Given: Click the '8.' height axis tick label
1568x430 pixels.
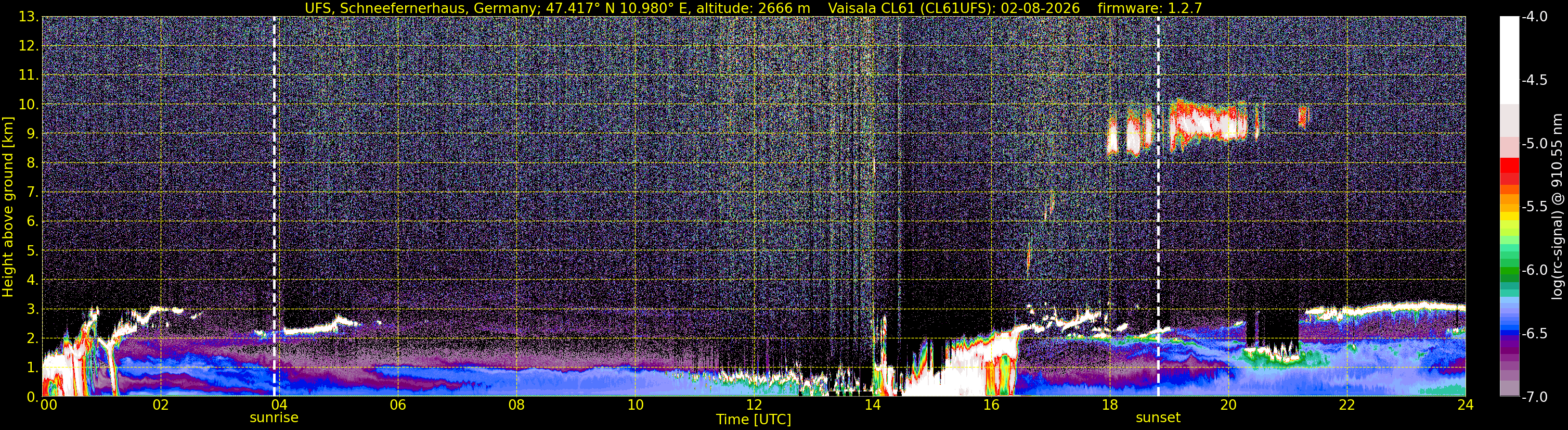Looking at the screenshot, I should click(32, 163).
